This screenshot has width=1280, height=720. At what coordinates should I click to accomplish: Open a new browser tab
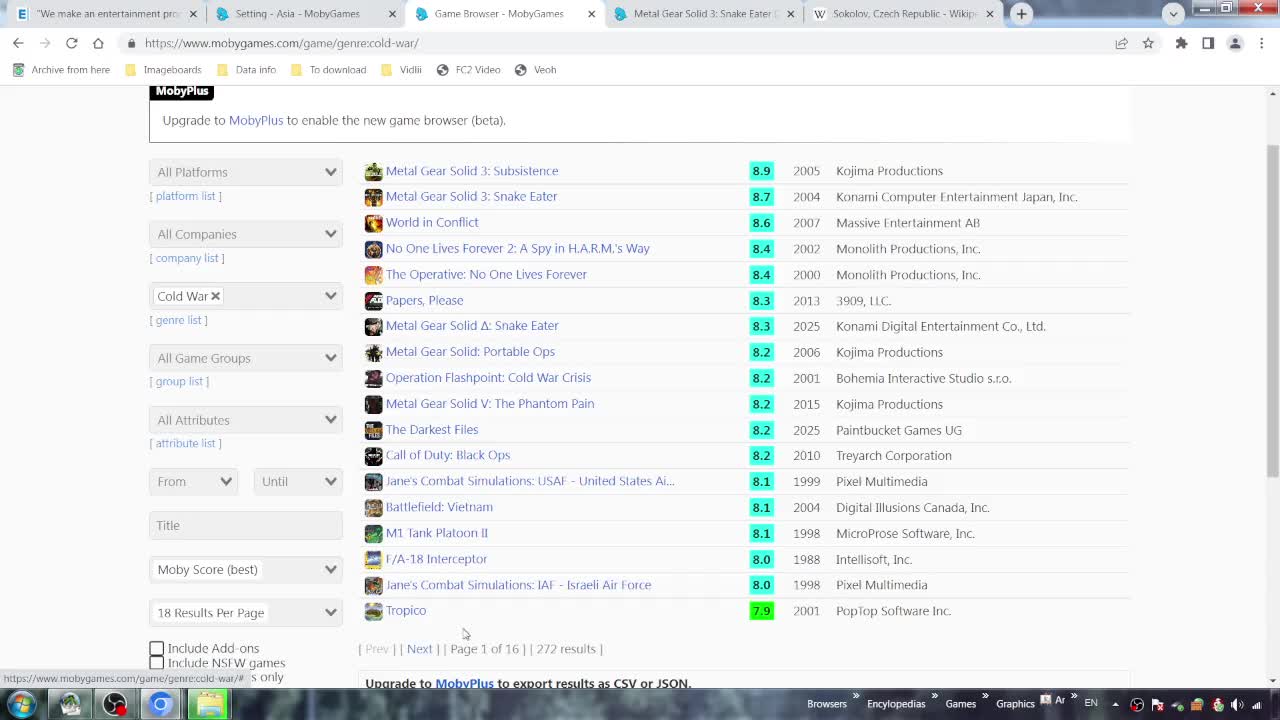point(1021,14)
